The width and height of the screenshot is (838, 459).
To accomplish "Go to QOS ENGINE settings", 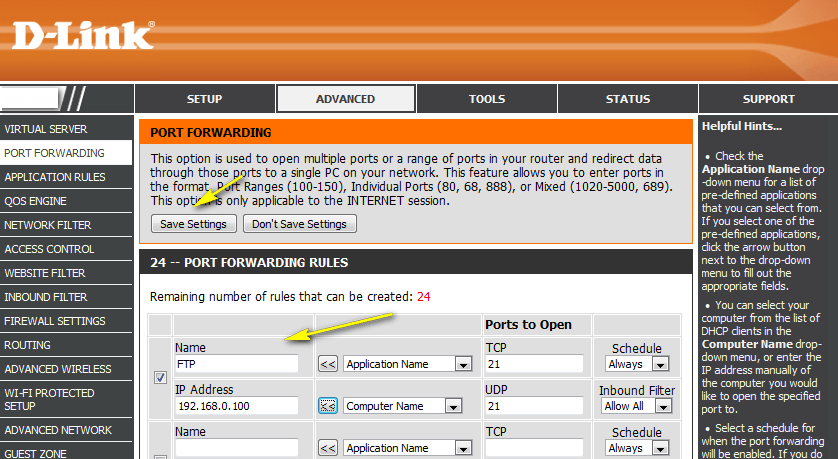I will tap(66, 201).
